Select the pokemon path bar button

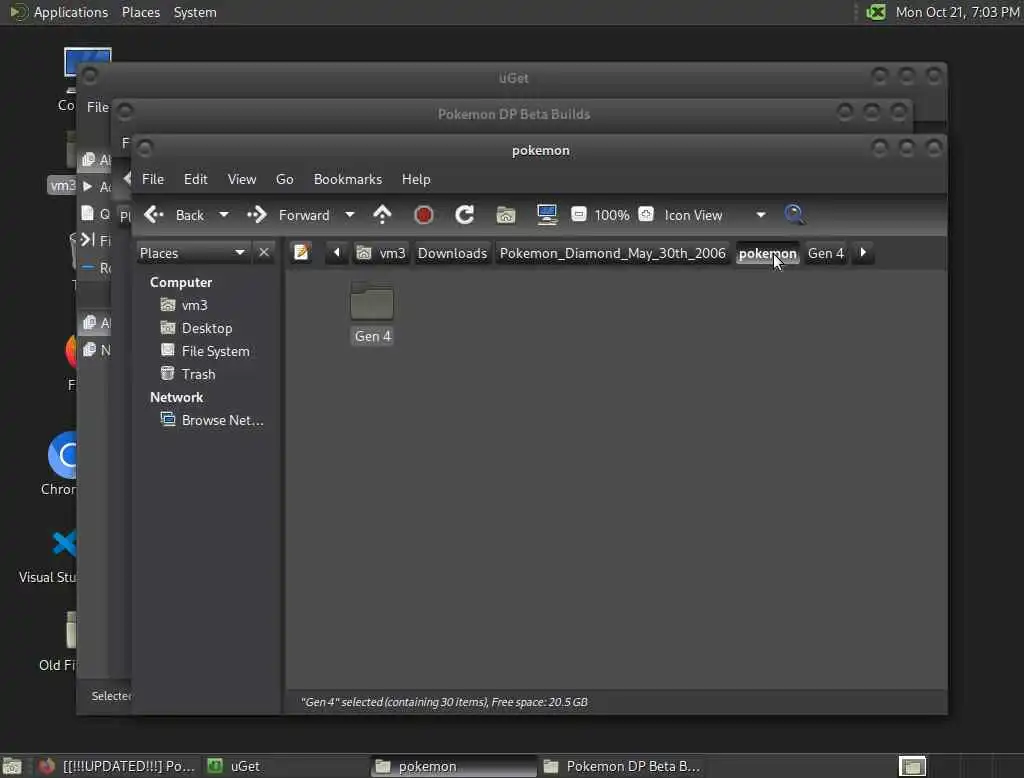click(767, 253)
